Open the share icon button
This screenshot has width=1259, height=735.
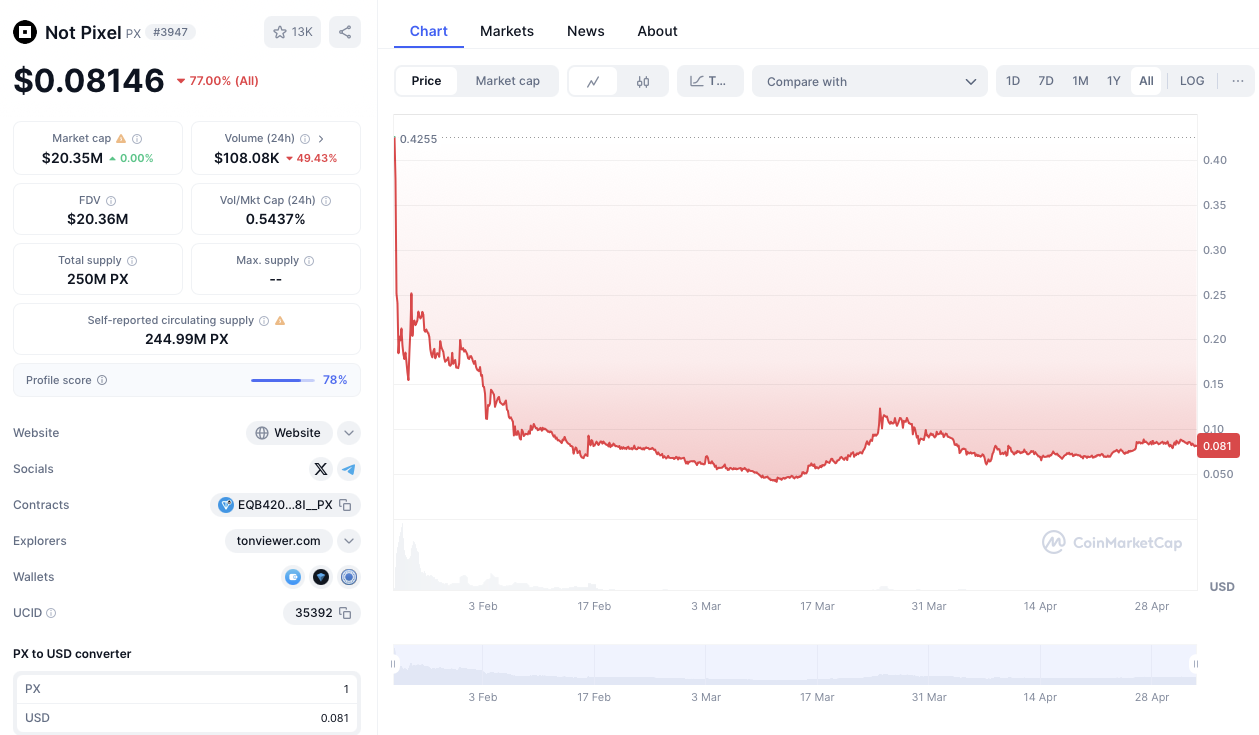pyautogui.click(x=345, y=32)
